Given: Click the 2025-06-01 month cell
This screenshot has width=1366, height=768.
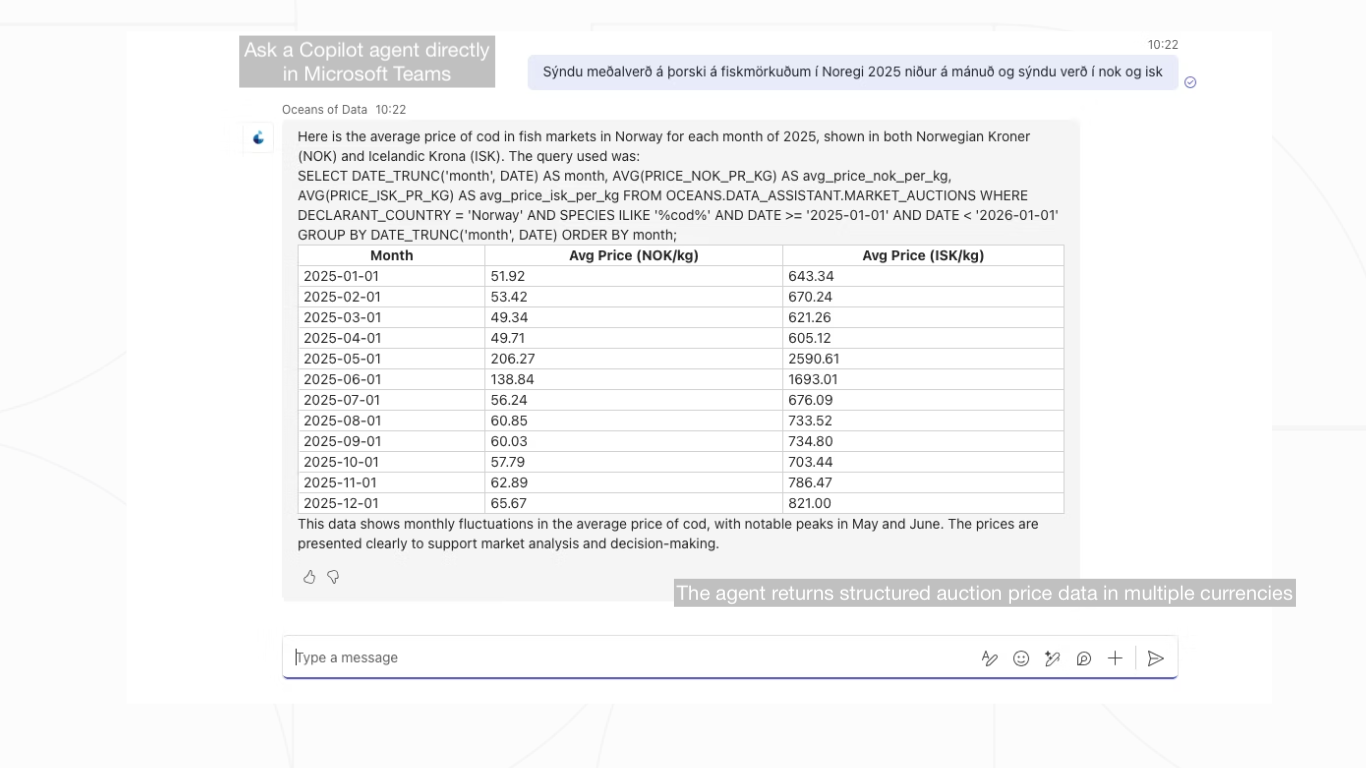Looking at the screenshot, I should (x=391, y=380).
